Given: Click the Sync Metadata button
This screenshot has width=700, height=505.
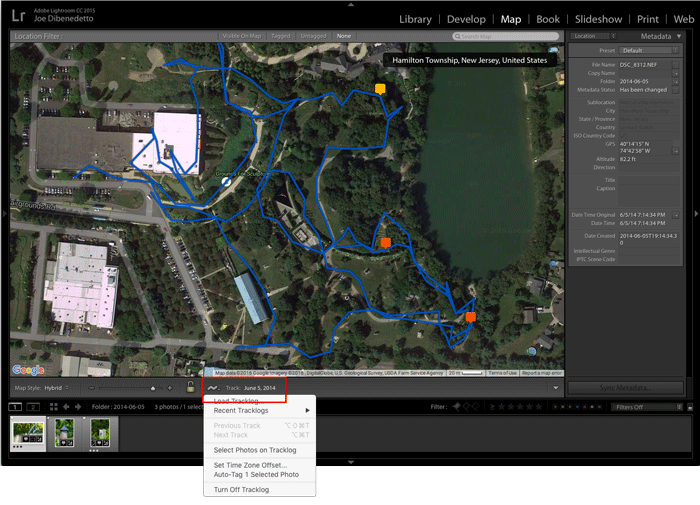Looking at the screenshot, I should coord(625,388).
